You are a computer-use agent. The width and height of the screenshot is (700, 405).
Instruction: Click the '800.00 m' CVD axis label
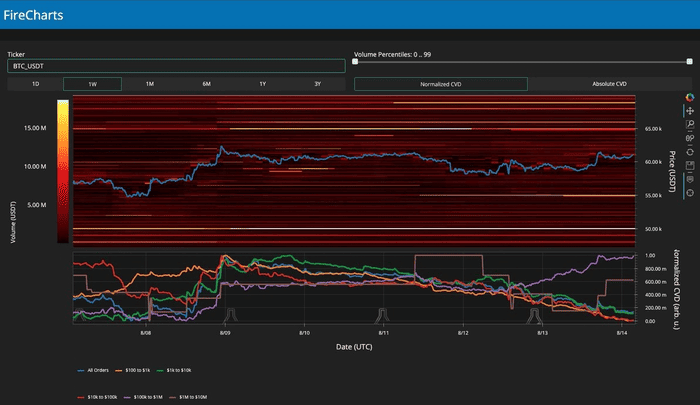coord(656,269)
